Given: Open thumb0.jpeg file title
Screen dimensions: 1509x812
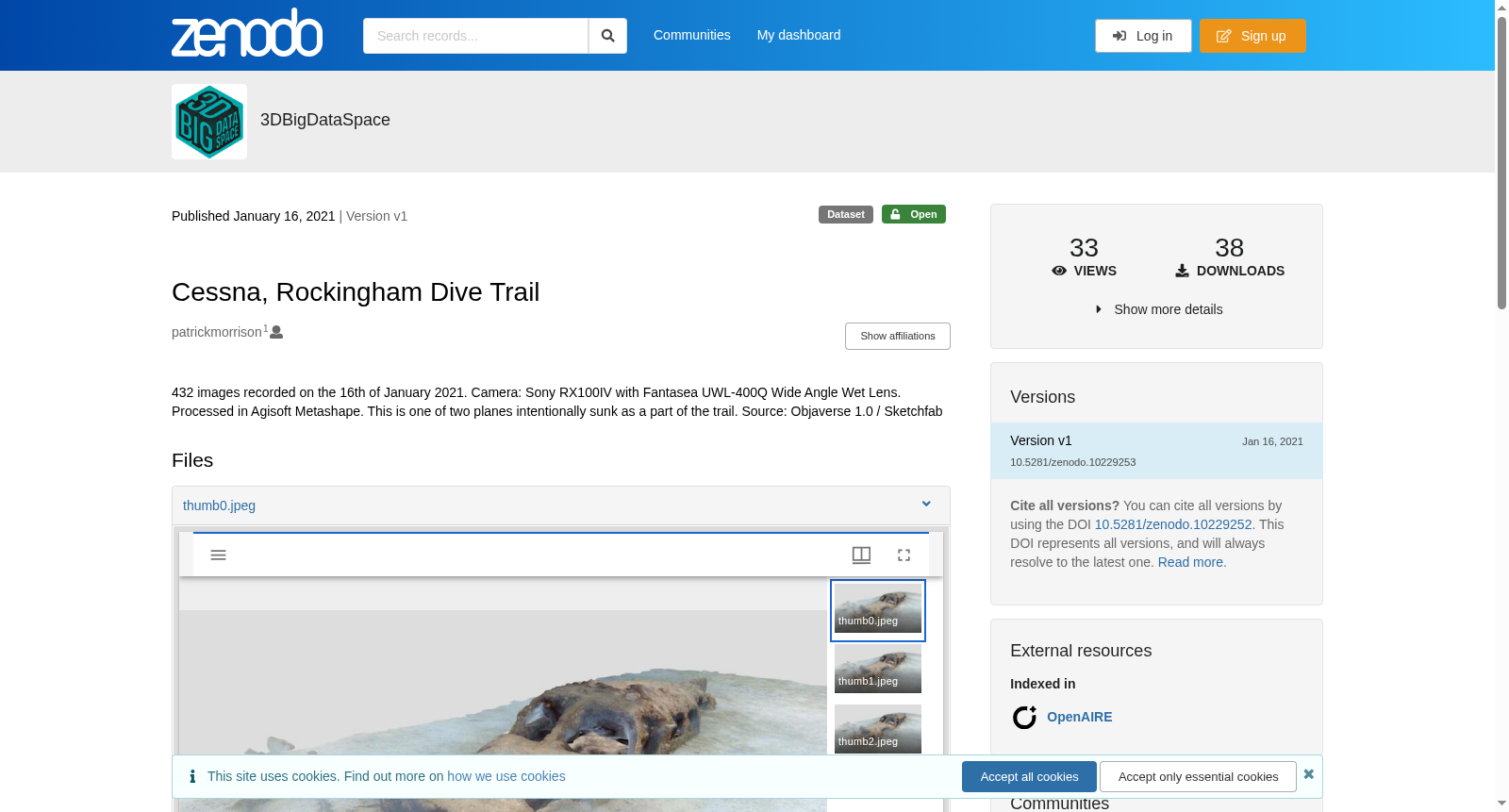Looking at the screenshot, I should (219, 505).
